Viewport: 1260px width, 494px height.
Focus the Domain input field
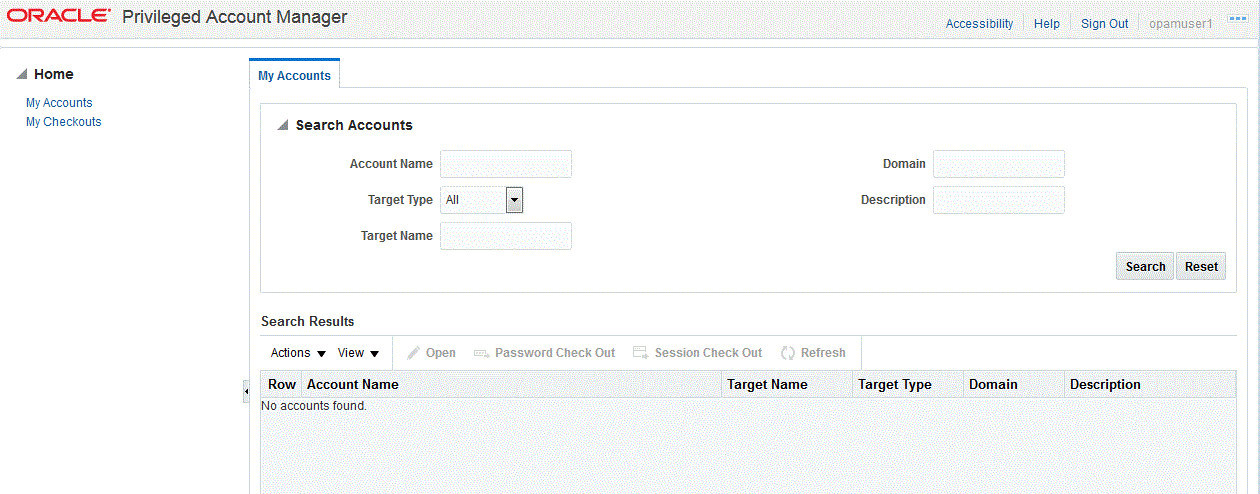tap(999, 164)
